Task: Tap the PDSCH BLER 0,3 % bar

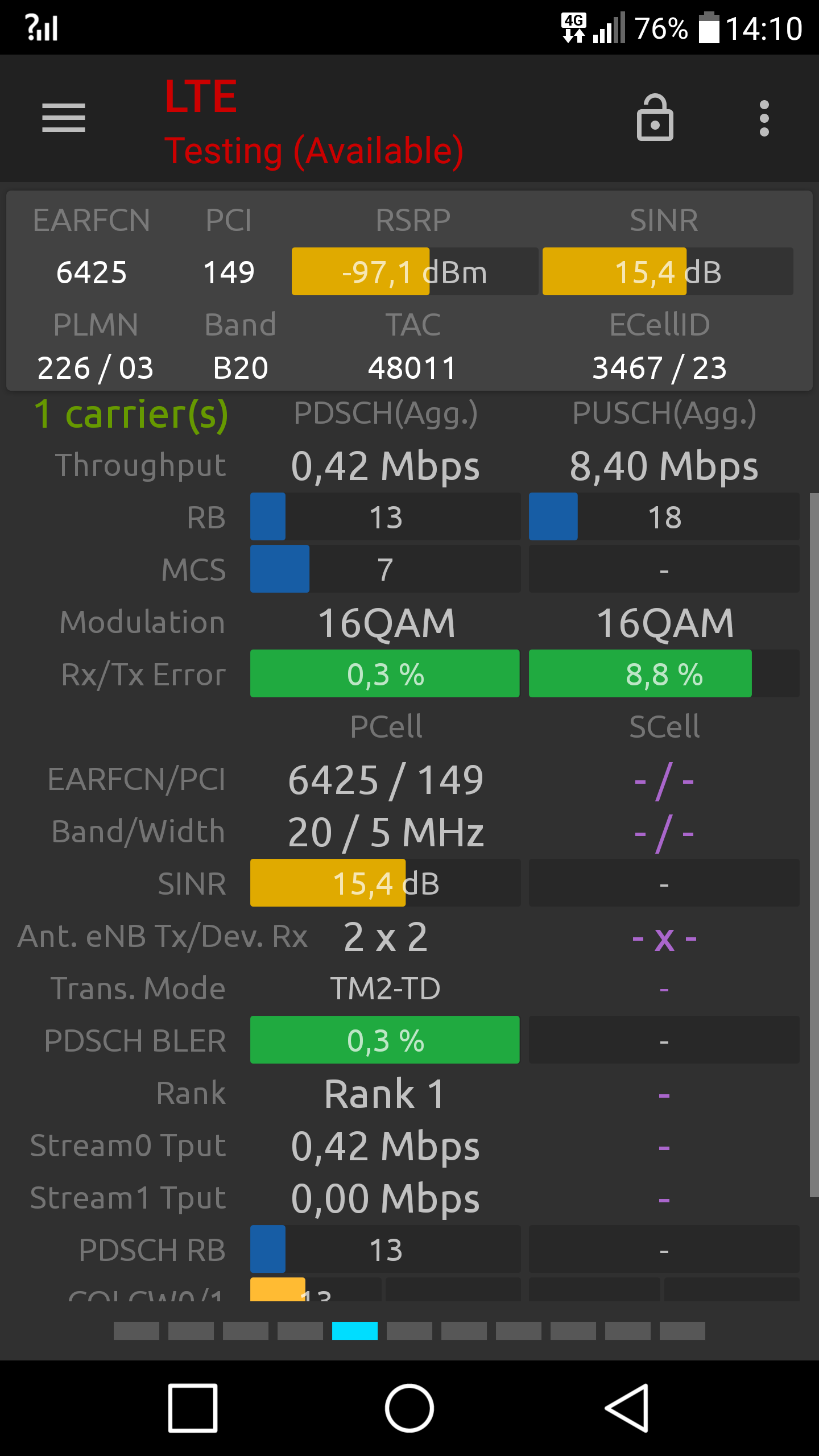Action: tap(385, 1040)
